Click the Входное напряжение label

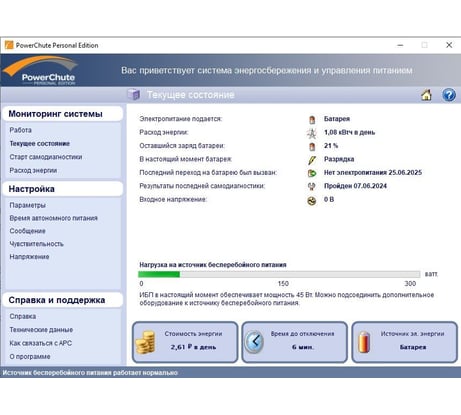click(173, 199)
